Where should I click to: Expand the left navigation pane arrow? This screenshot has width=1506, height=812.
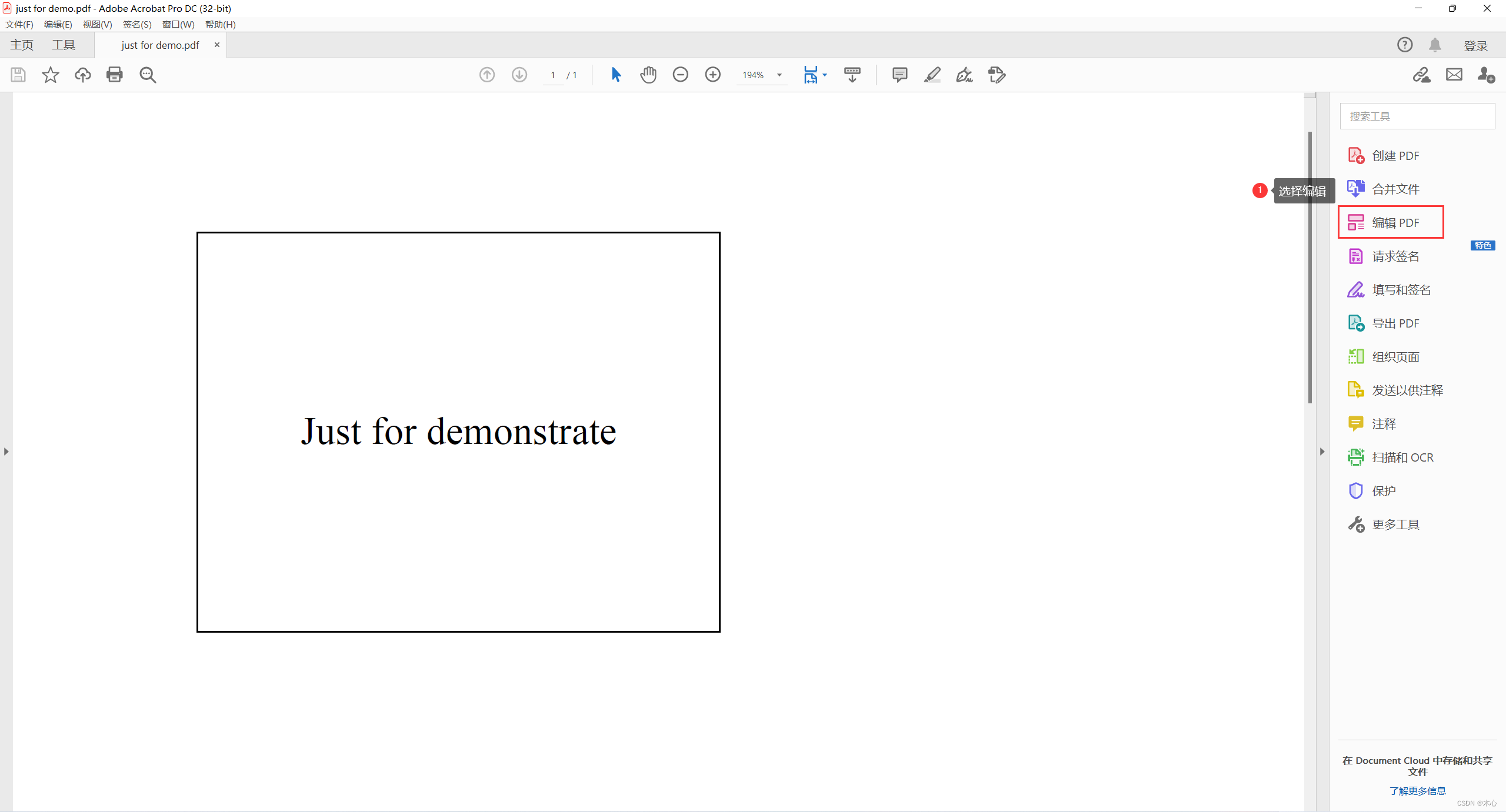6,452
